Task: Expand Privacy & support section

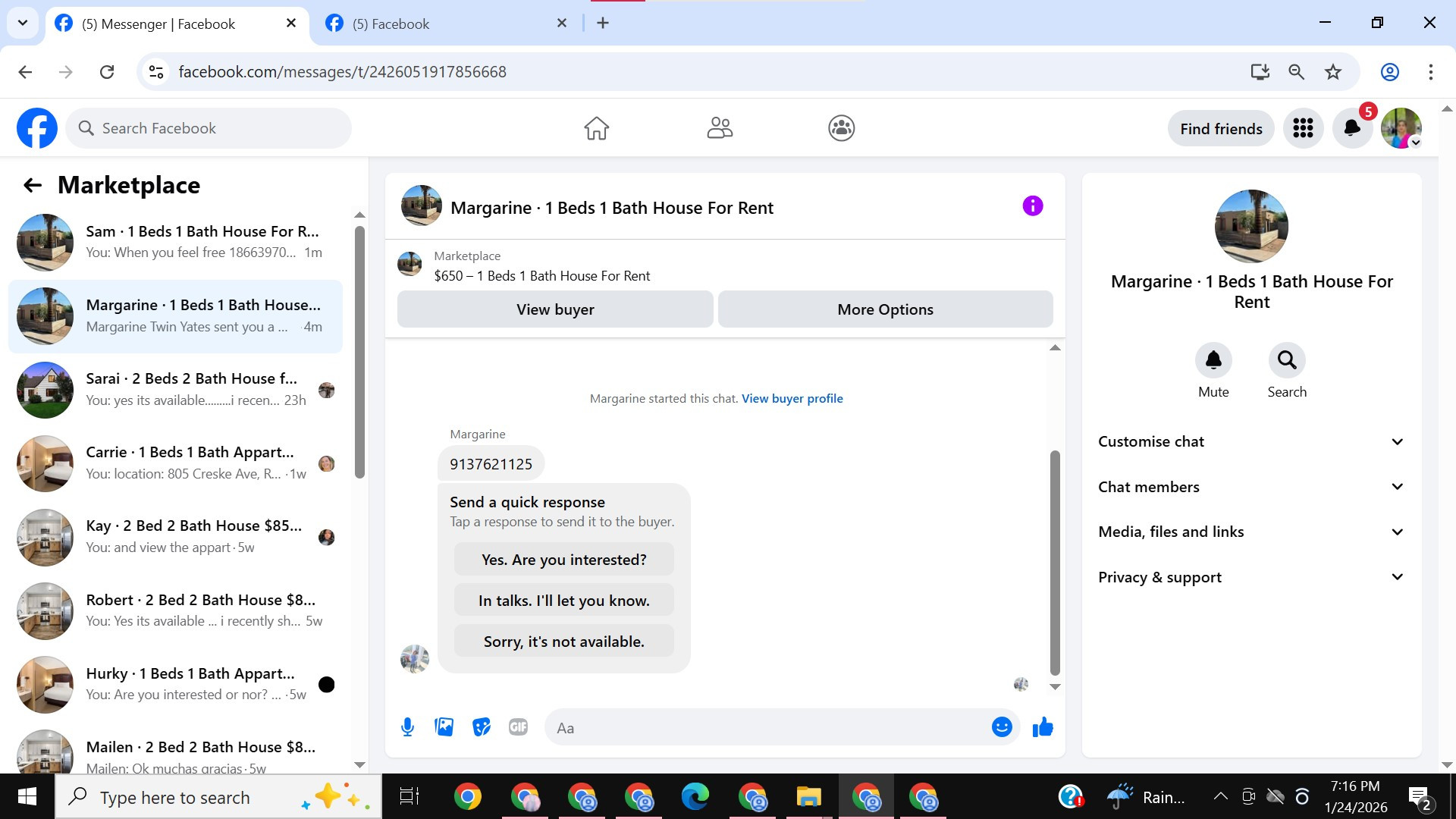Action: [x=1251, y=577]
